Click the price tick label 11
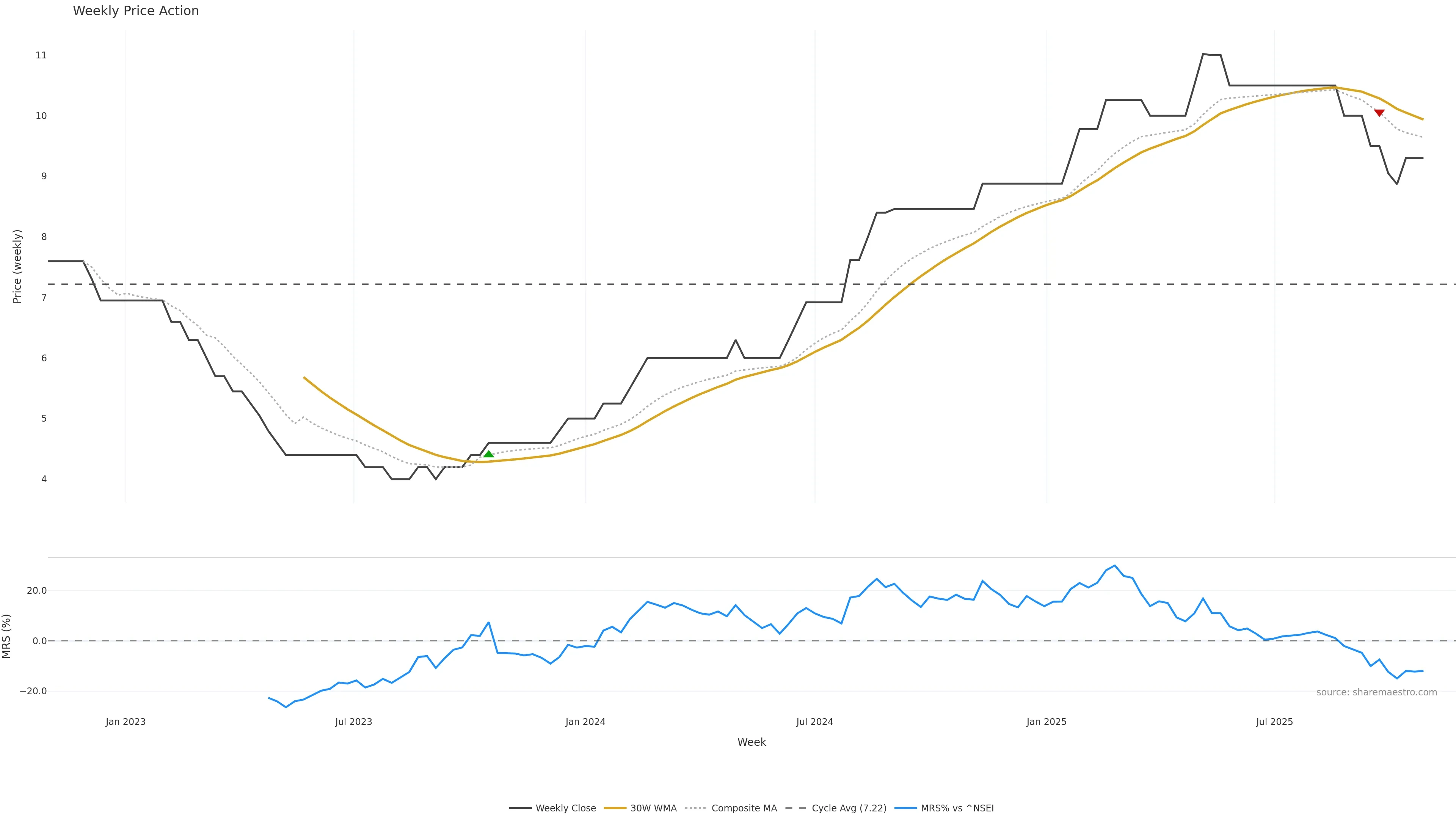Image resolution: width=1456 pixels, height=819 pixels. tap(41, 55)
